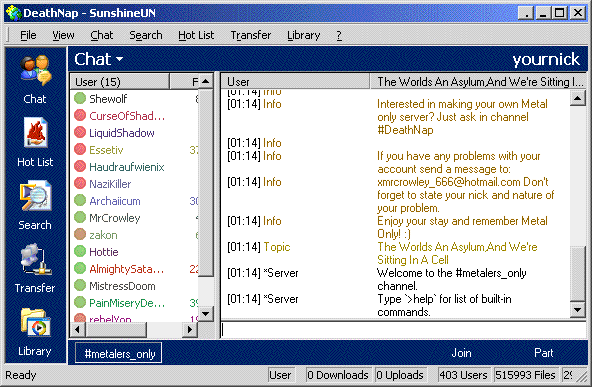Click the red status icon beside NaziKiller
Viewport: 592px width, 387px height.
point(80,183)
